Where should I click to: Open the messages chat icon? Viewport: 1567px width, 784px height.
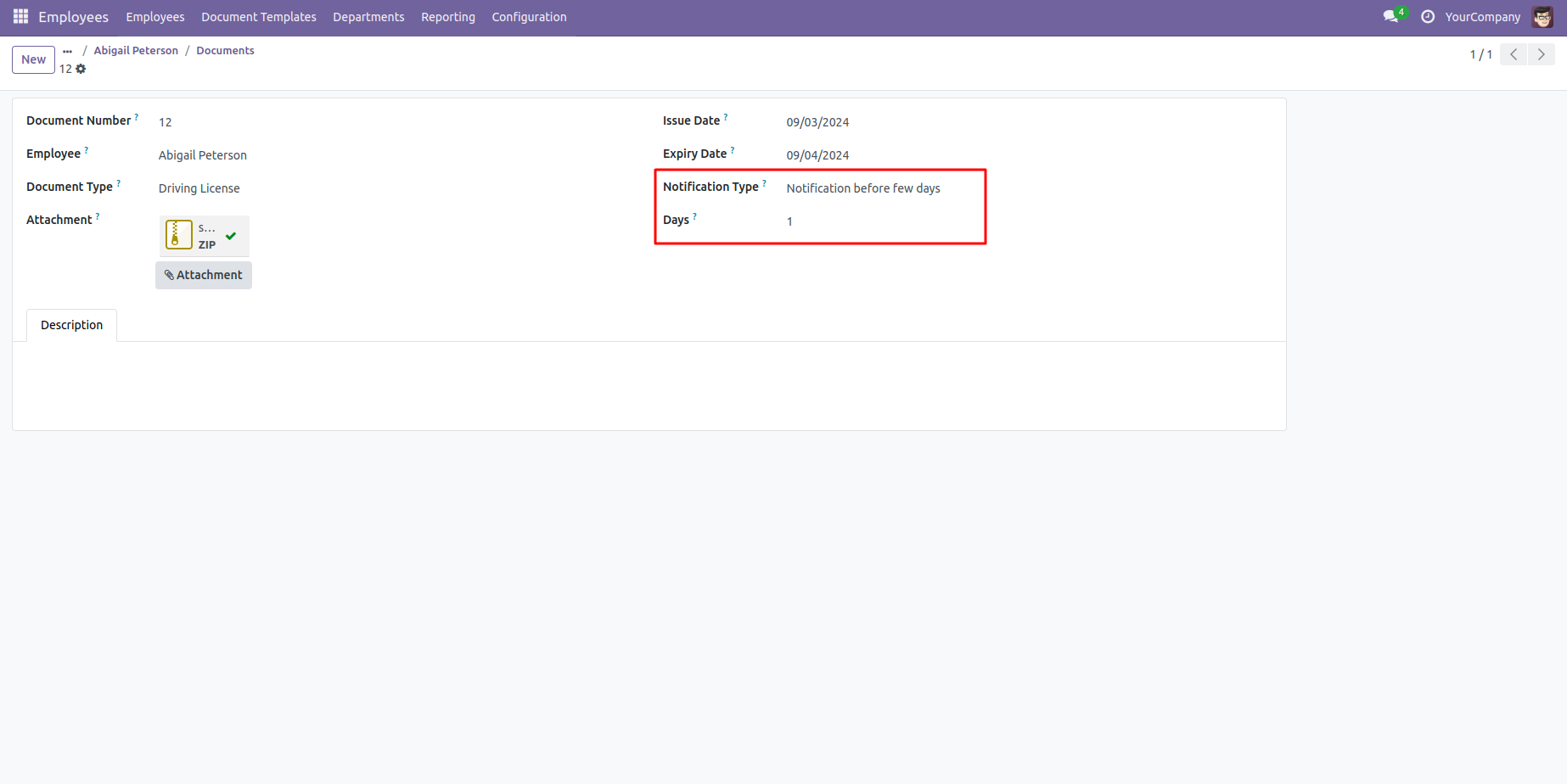pyautogui.click(x=1390, y=17)
